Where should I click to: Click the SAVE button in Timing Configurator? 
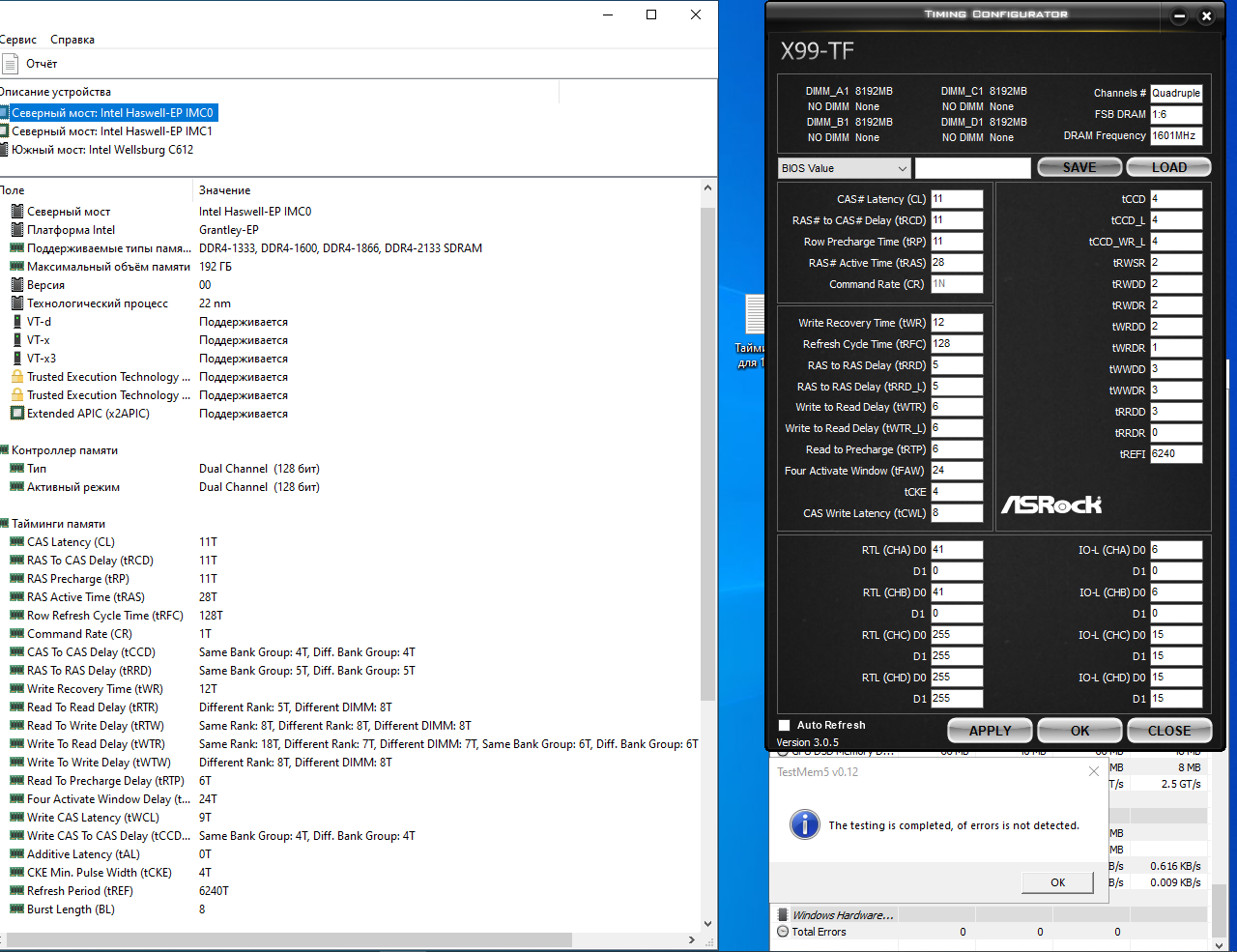click(x=1079, y=167)
